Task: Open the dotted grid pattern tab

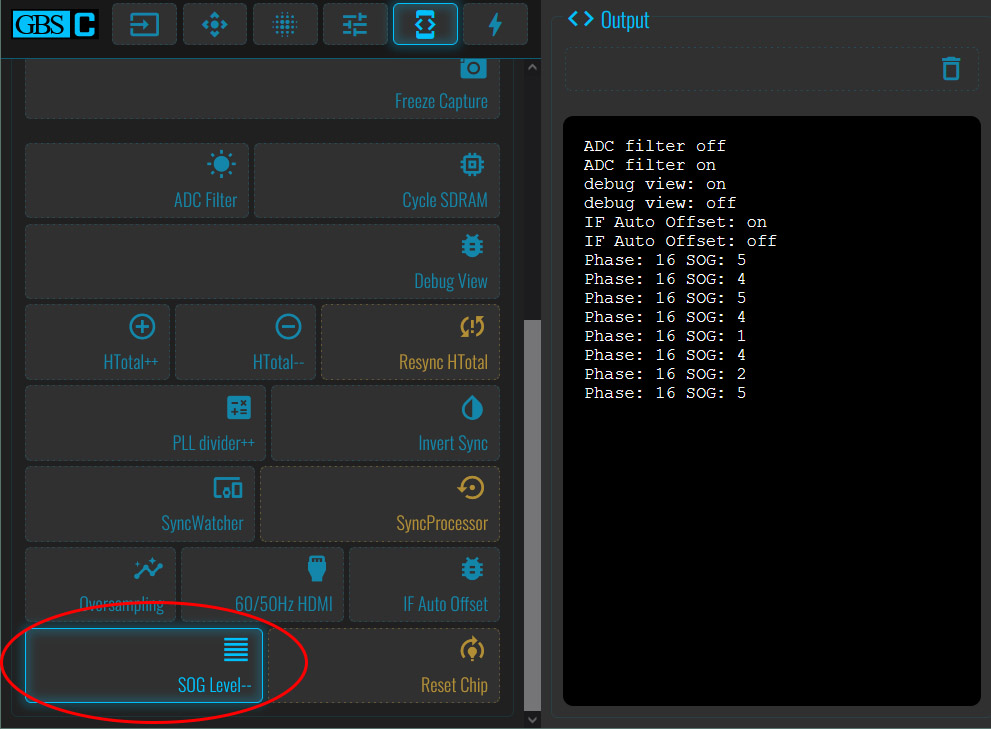Action: pyautogui.click(x=285, y=25)
